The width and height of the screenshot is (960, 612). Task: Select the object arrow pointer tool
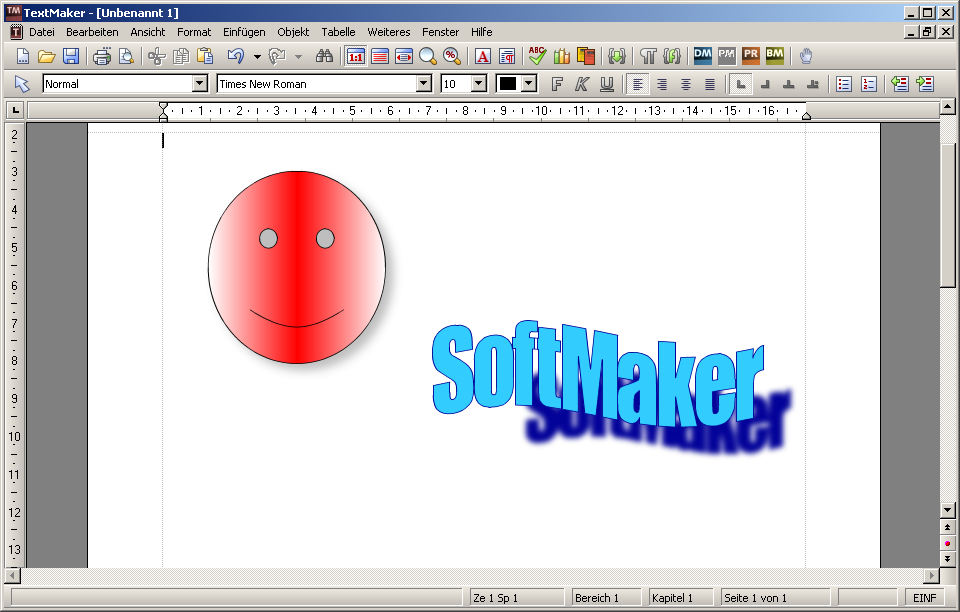(21, 84)
